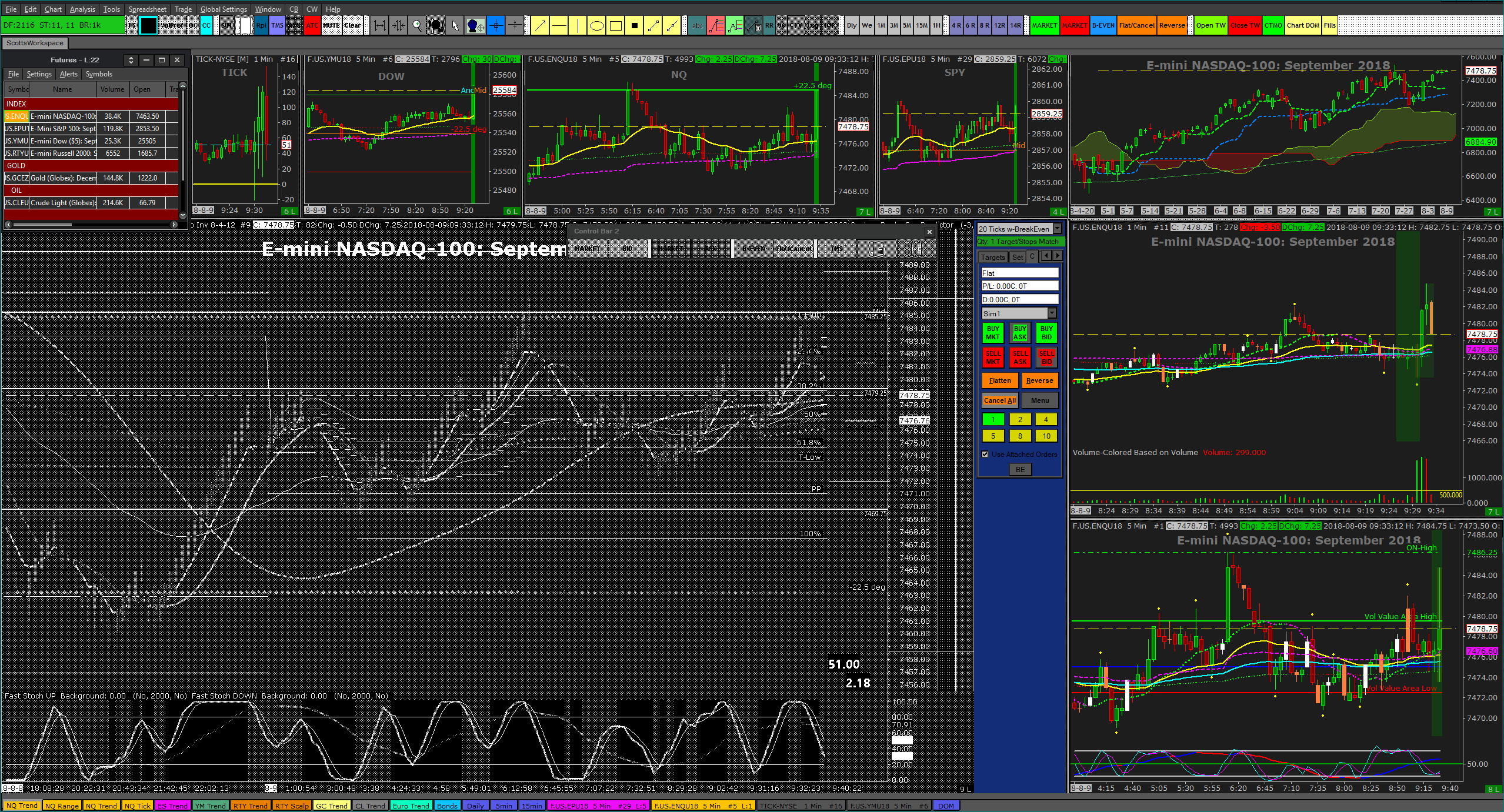The image size is (1504, 812).
Task: Select the zoom magnifier tool
Action: [417, 25]
